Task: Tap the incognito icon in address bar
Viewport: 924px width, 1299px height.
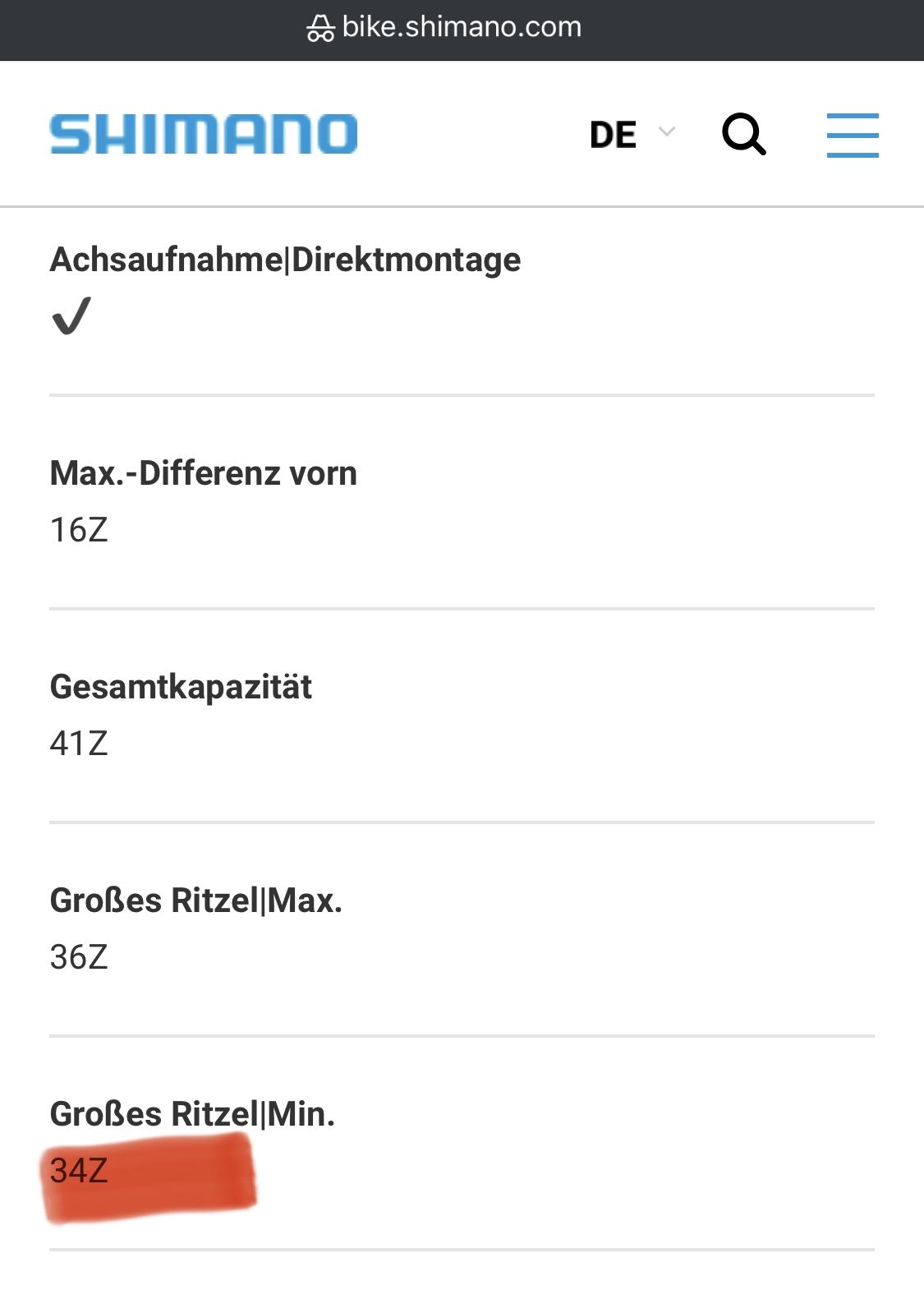Action: tap(320, 29)
